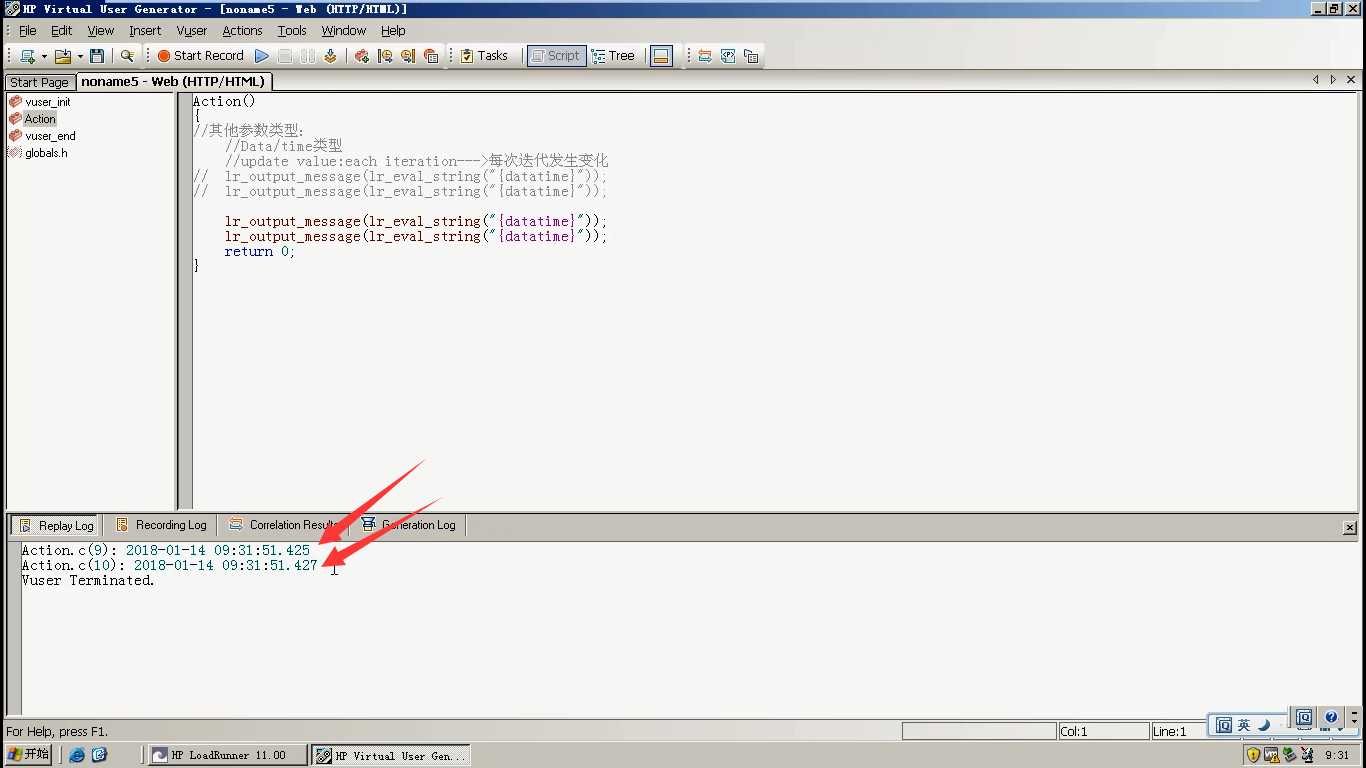Select the noname5 - Web (HTTP/HTML) tab
The width and height of the screenshot is (1366, 768).
click(173, 82)
